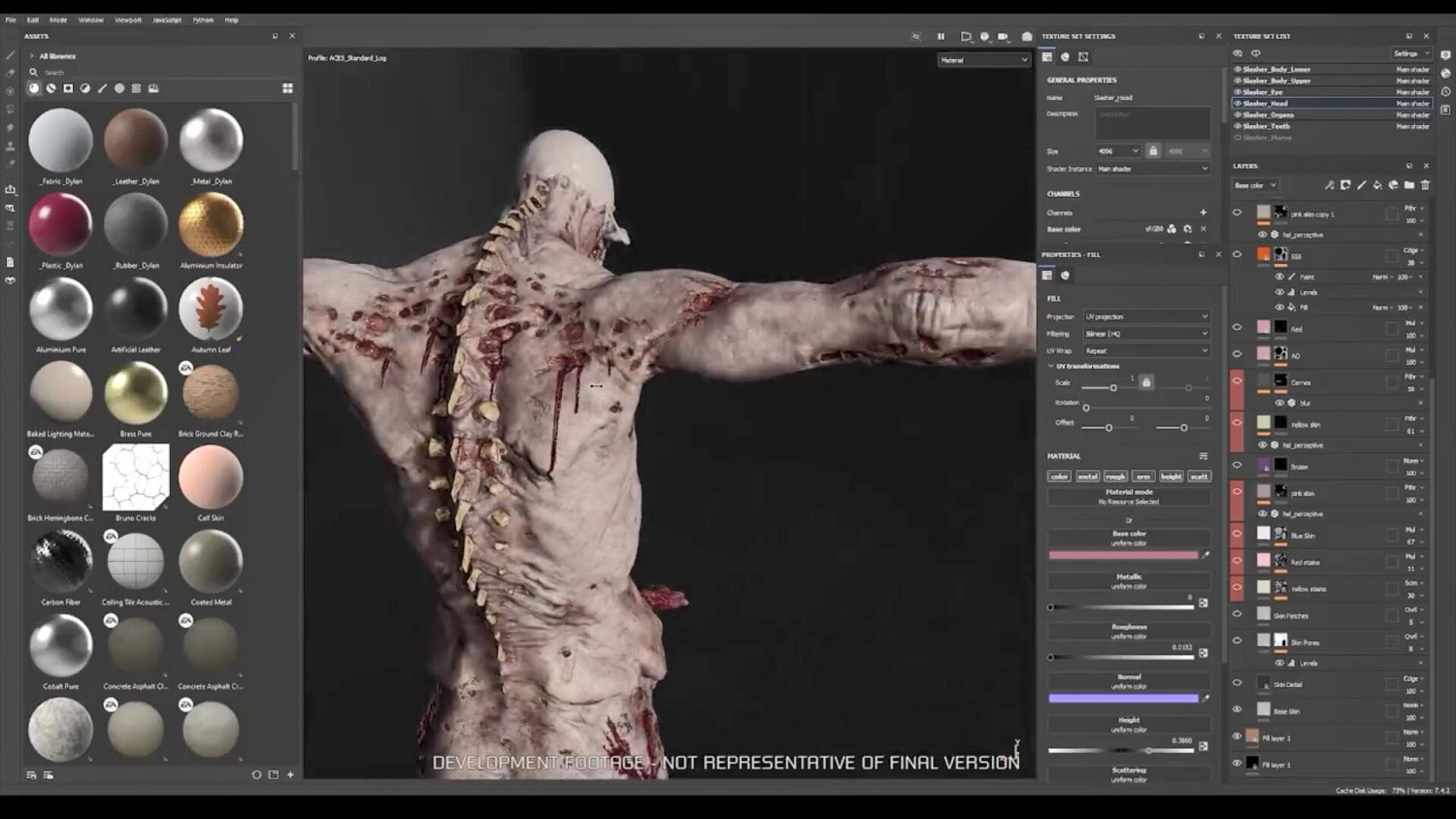
Task: Select the Eraser tool in left toolbar
Action: click(10, 73)
